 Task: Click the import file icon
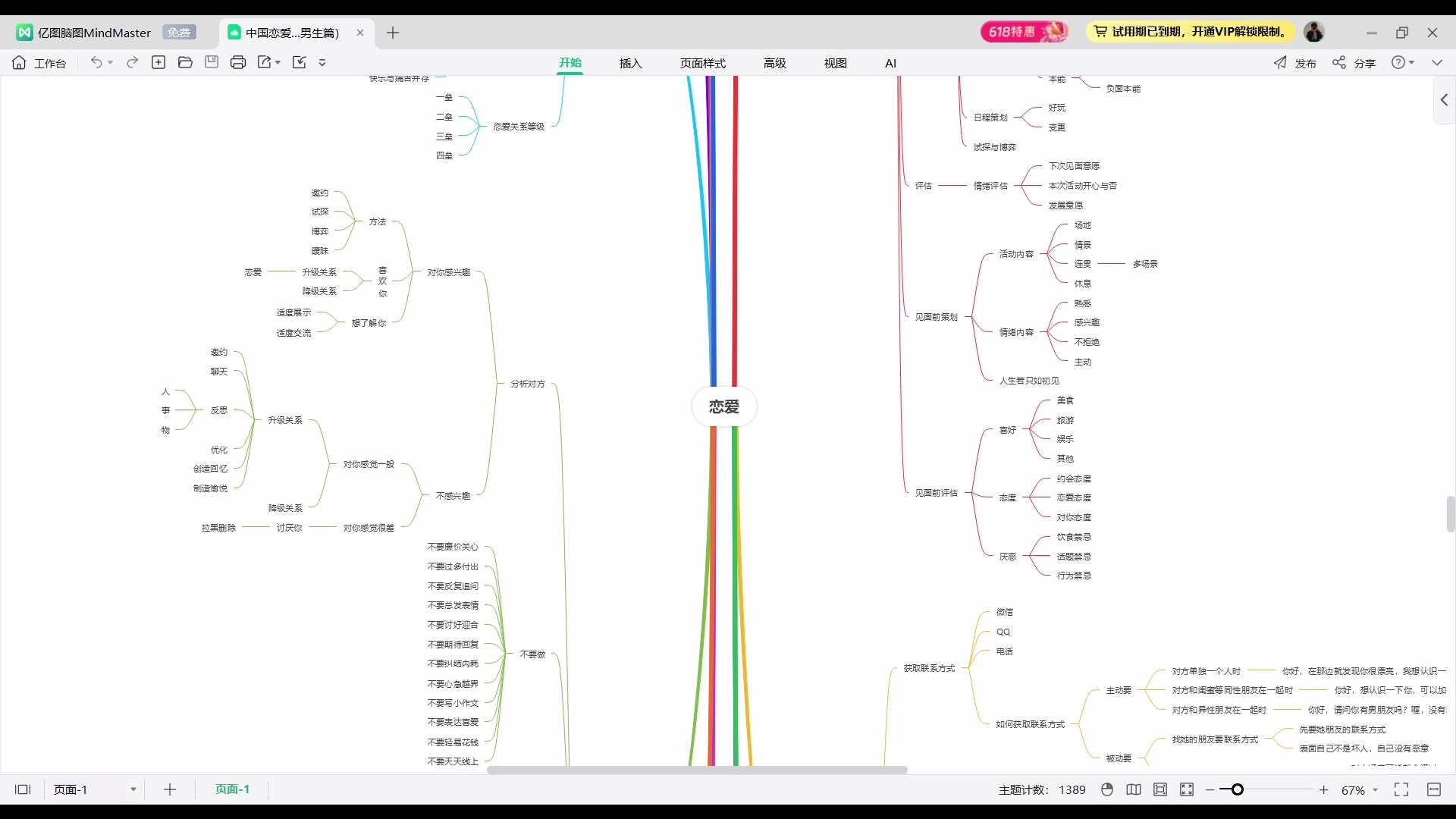(300, 63)
